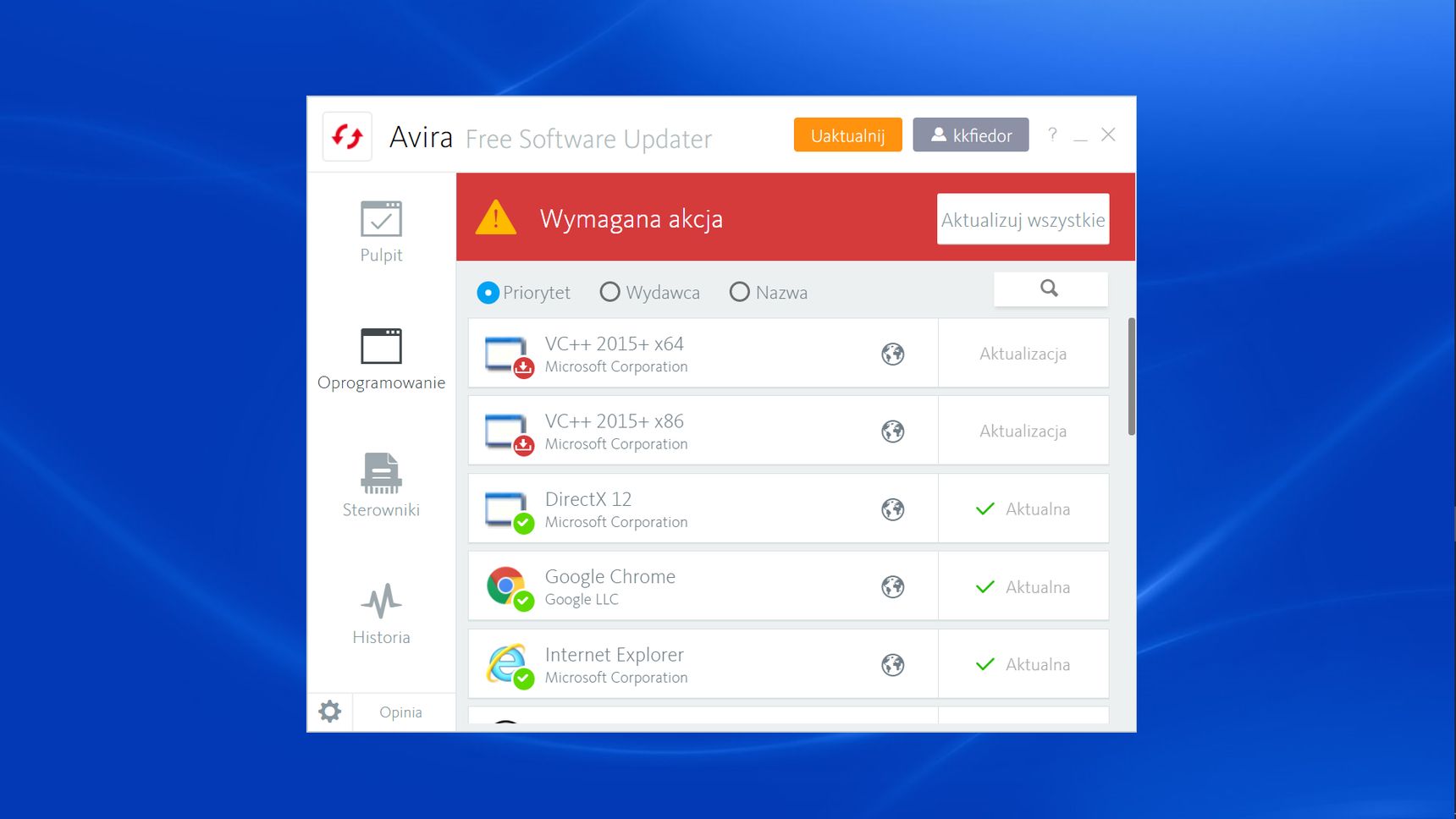Viewport: 1456px width, 819px height.
Task: Click the DirectX 12 program icon
Action: pos(509,512)
